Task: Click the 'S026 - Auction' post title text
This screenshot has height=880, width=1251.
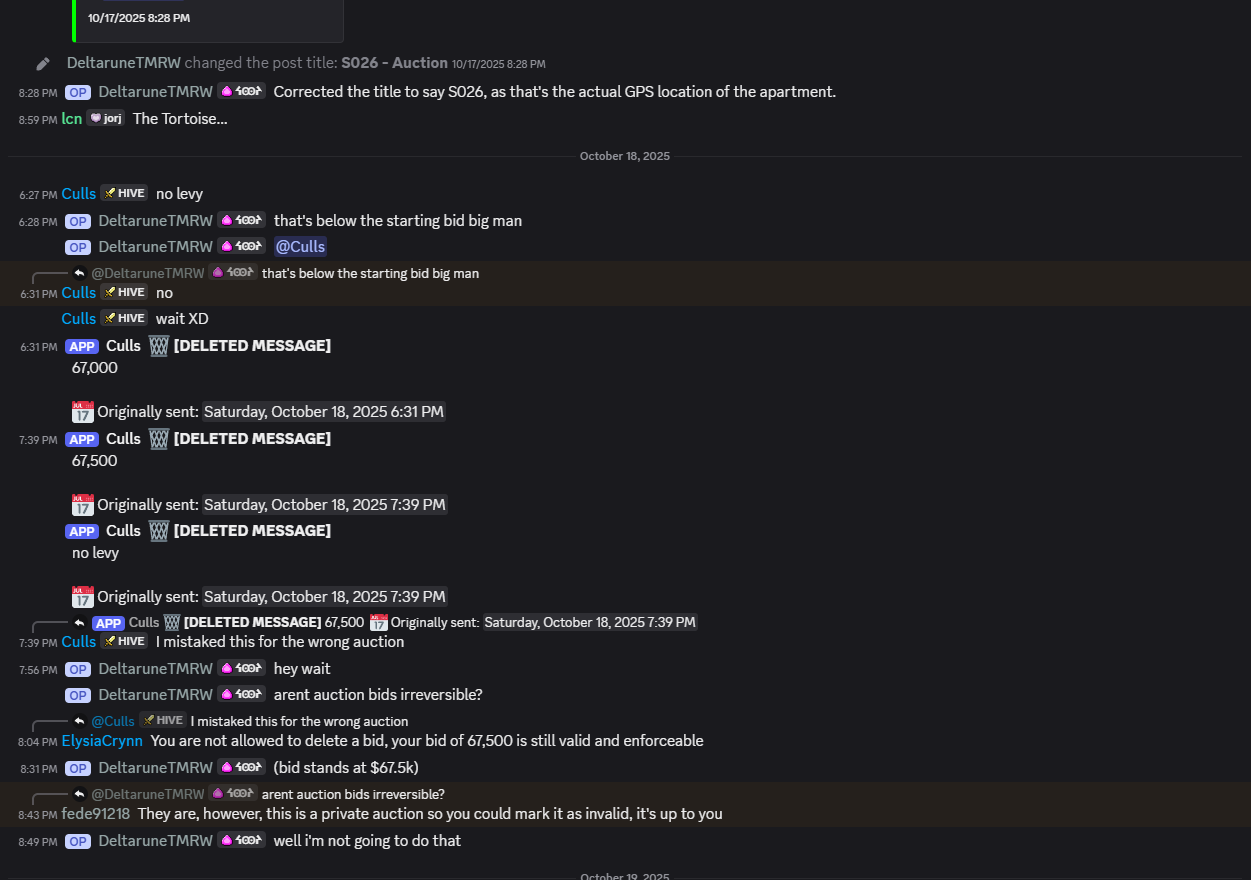Action: point(394,63)
